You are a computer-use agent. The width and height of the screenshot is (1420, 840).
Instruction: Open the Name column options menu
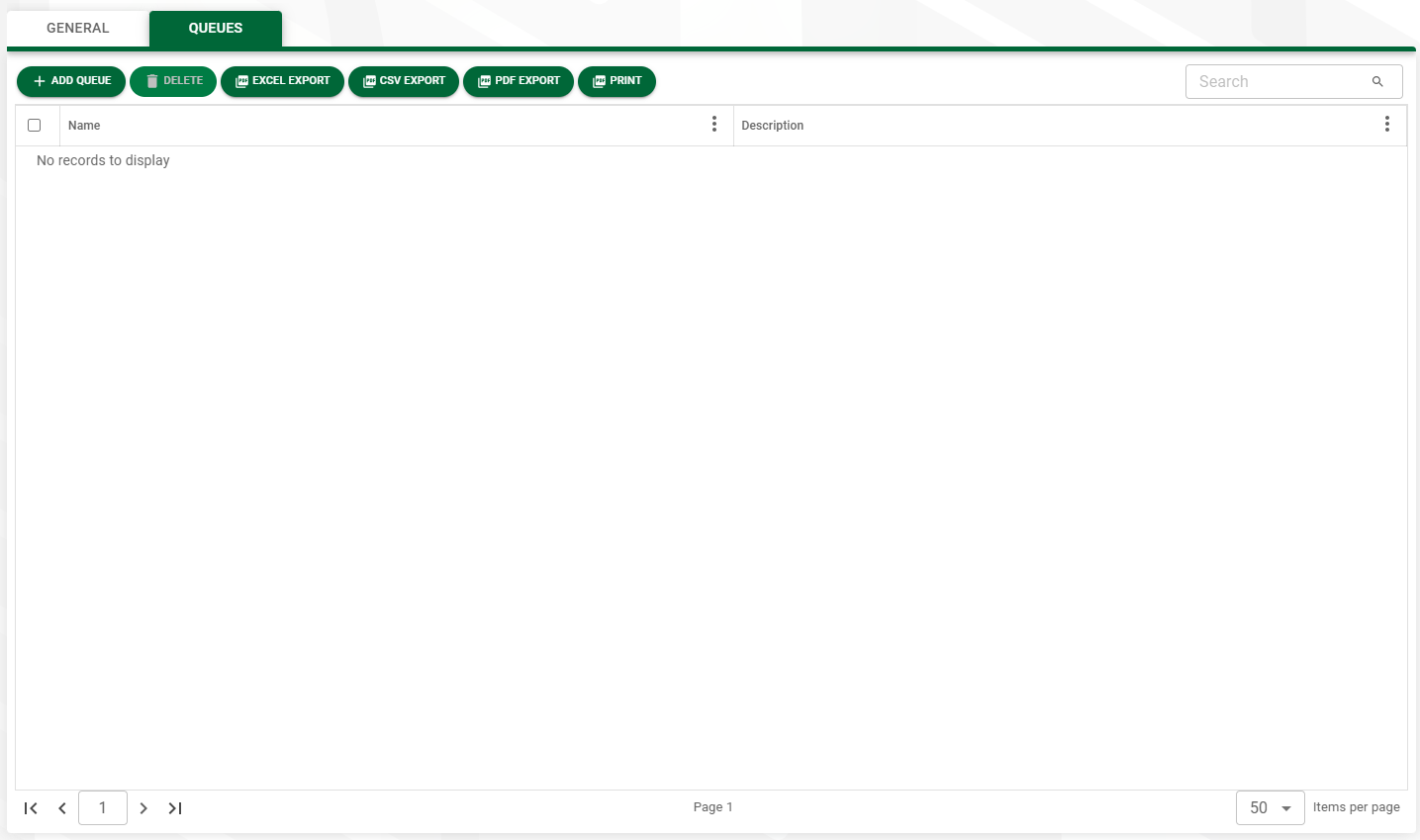[714, 124]
